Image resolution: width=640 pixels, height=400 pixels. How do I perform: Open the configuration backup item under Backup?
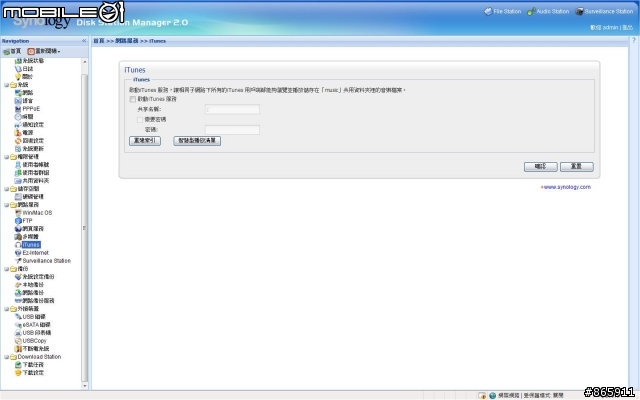(35, 276)
